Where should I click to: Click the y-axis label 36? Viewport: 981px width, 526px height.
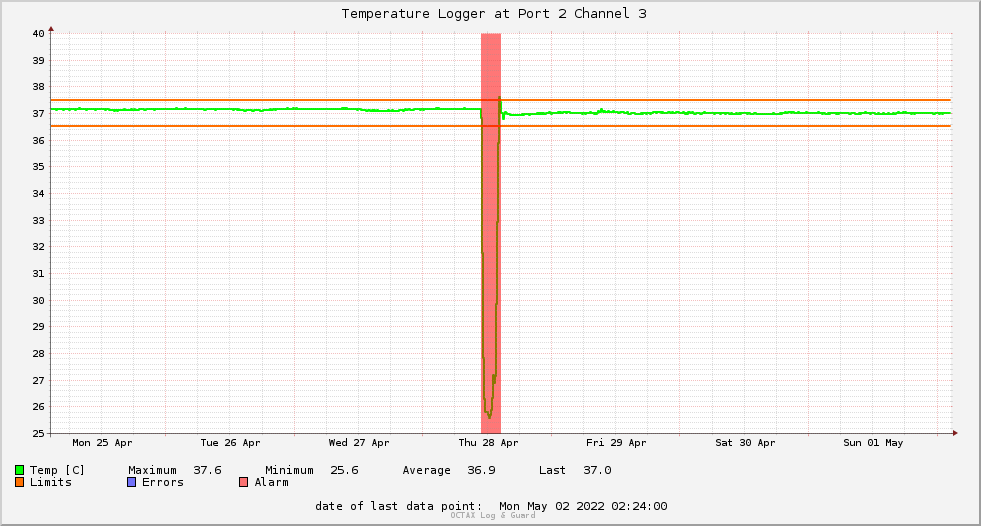39,141
